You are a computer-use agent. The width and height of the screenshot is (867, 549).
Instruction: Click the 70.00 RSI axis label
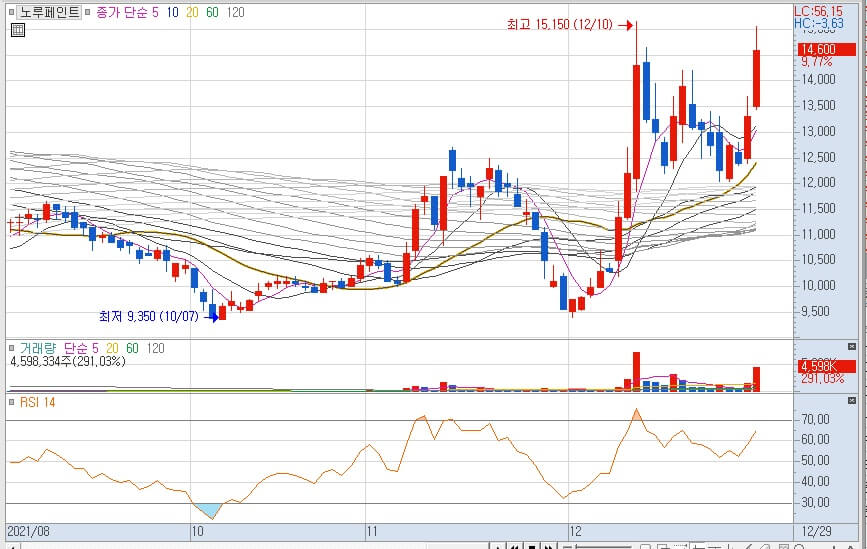tap(816, 420)
